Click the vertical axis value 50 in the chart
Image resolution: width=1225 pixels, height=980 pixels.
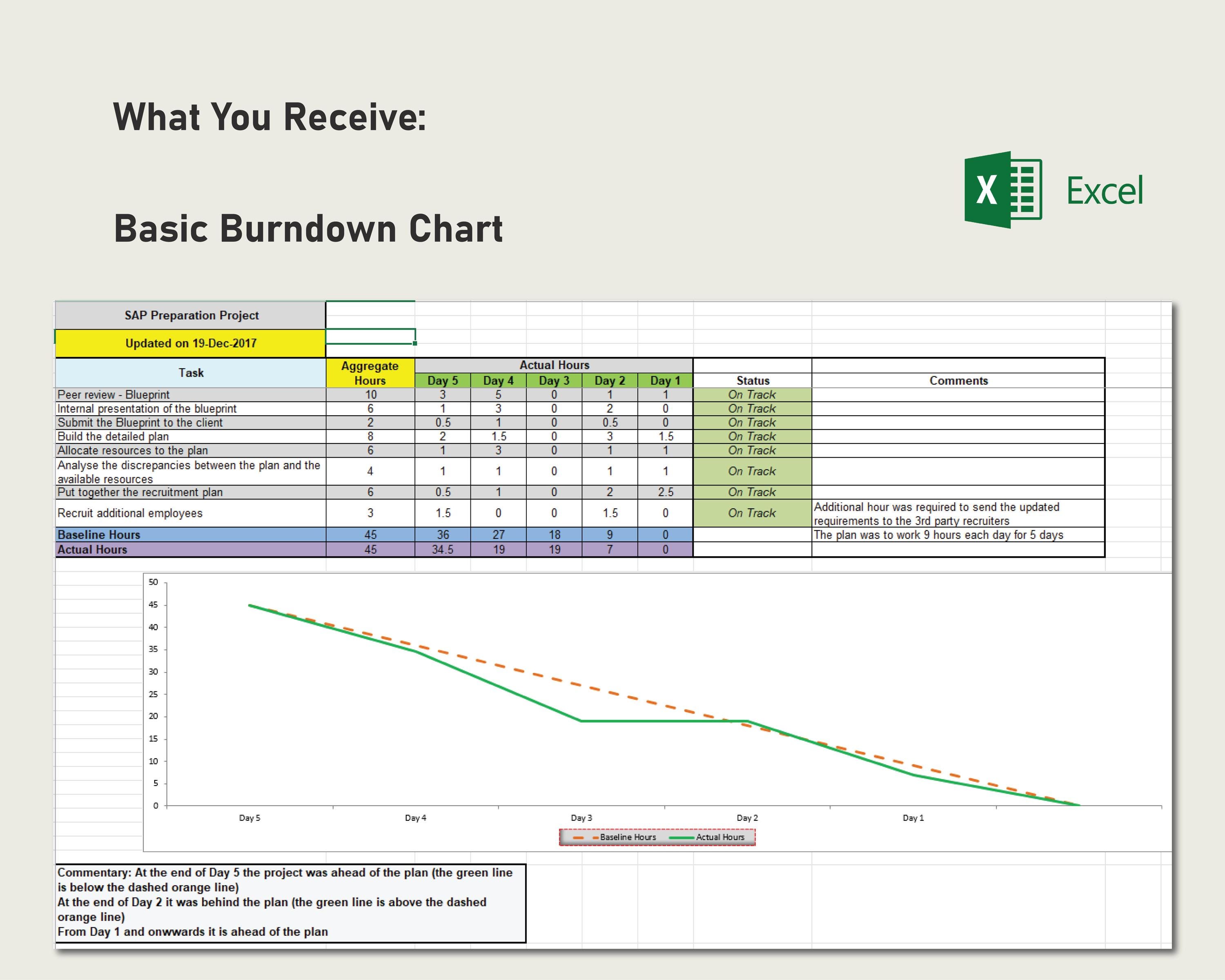(x=154, y=582)
